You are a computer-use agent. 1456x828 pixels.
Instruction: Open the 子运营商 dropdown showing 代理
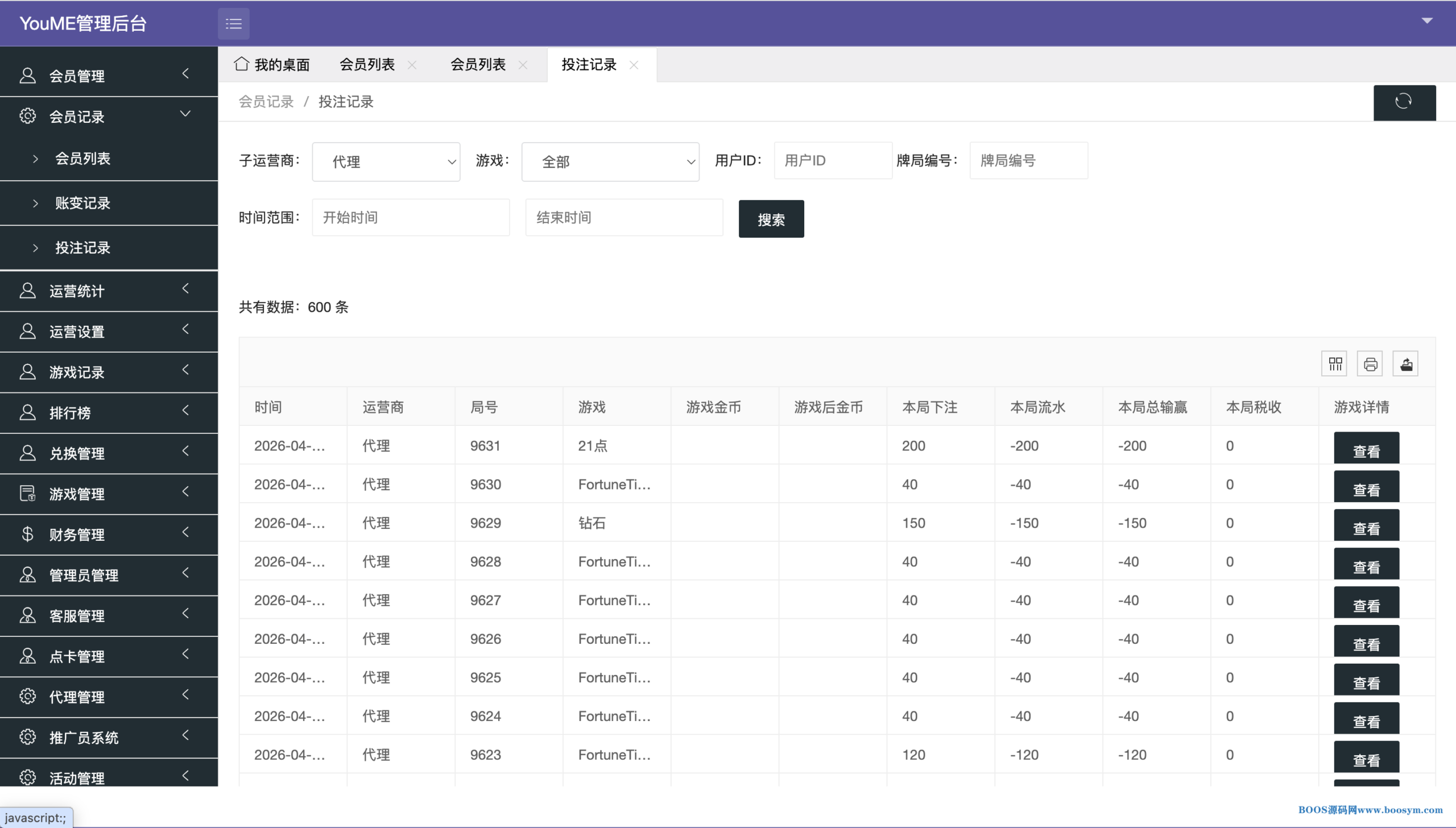point(386,162)
